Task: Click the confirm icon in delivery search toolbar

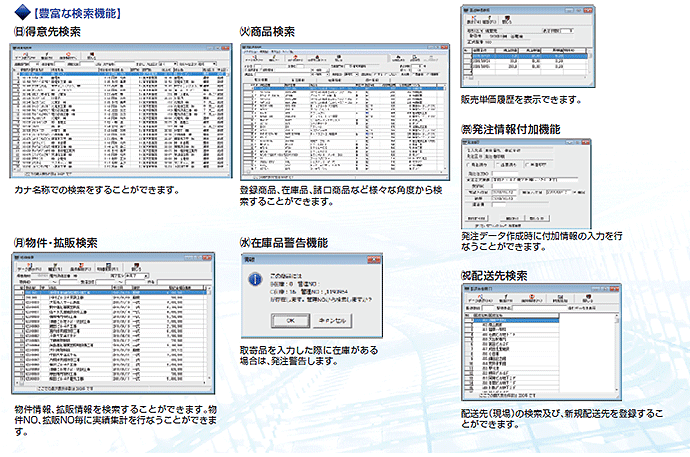Action: tap(506, 298)
